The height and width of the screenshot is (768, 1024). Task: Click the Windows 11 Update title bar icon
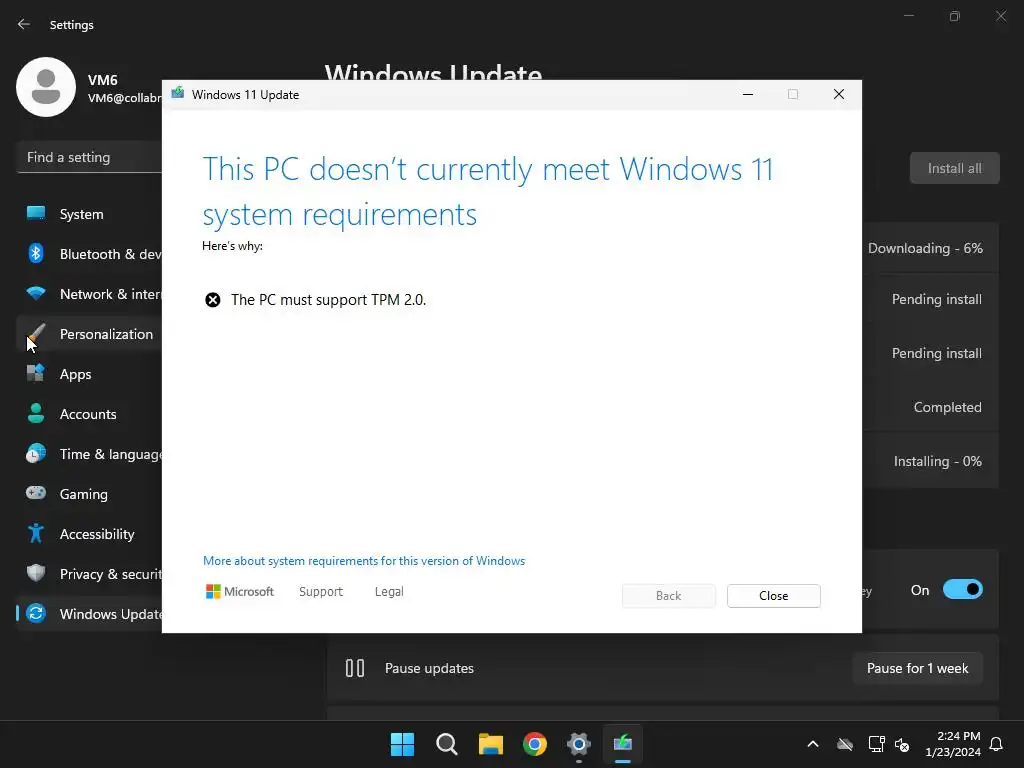178,93
